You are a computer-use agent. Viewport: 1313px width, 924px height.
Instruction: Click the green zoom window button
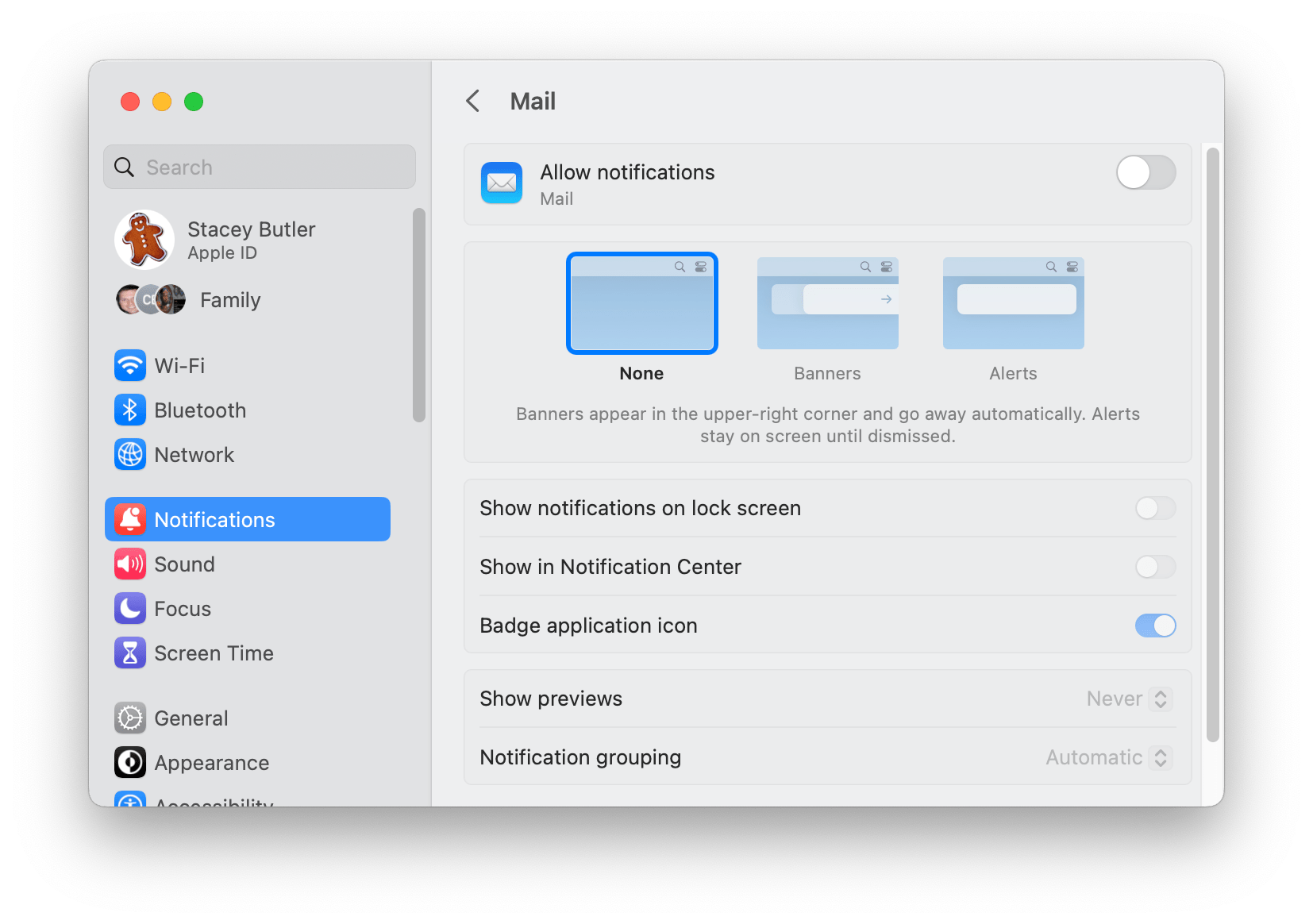point(194,102)
